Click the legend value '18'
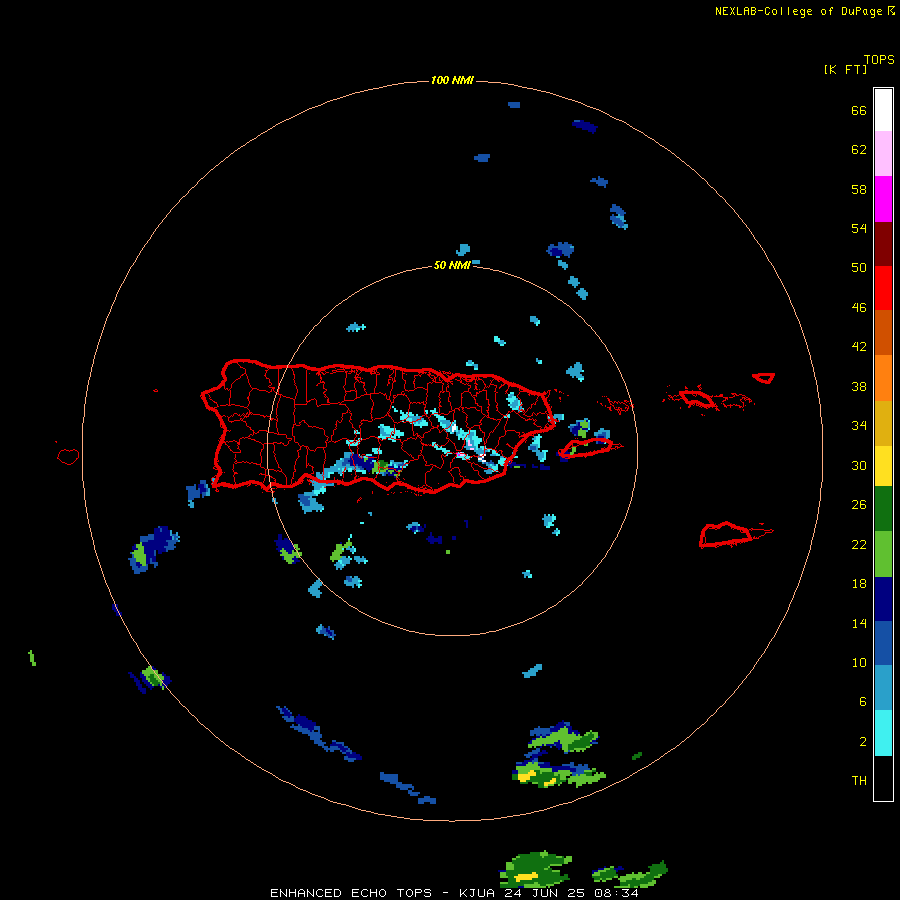This screenshot has height=900, width=900. tap(859, 584)
